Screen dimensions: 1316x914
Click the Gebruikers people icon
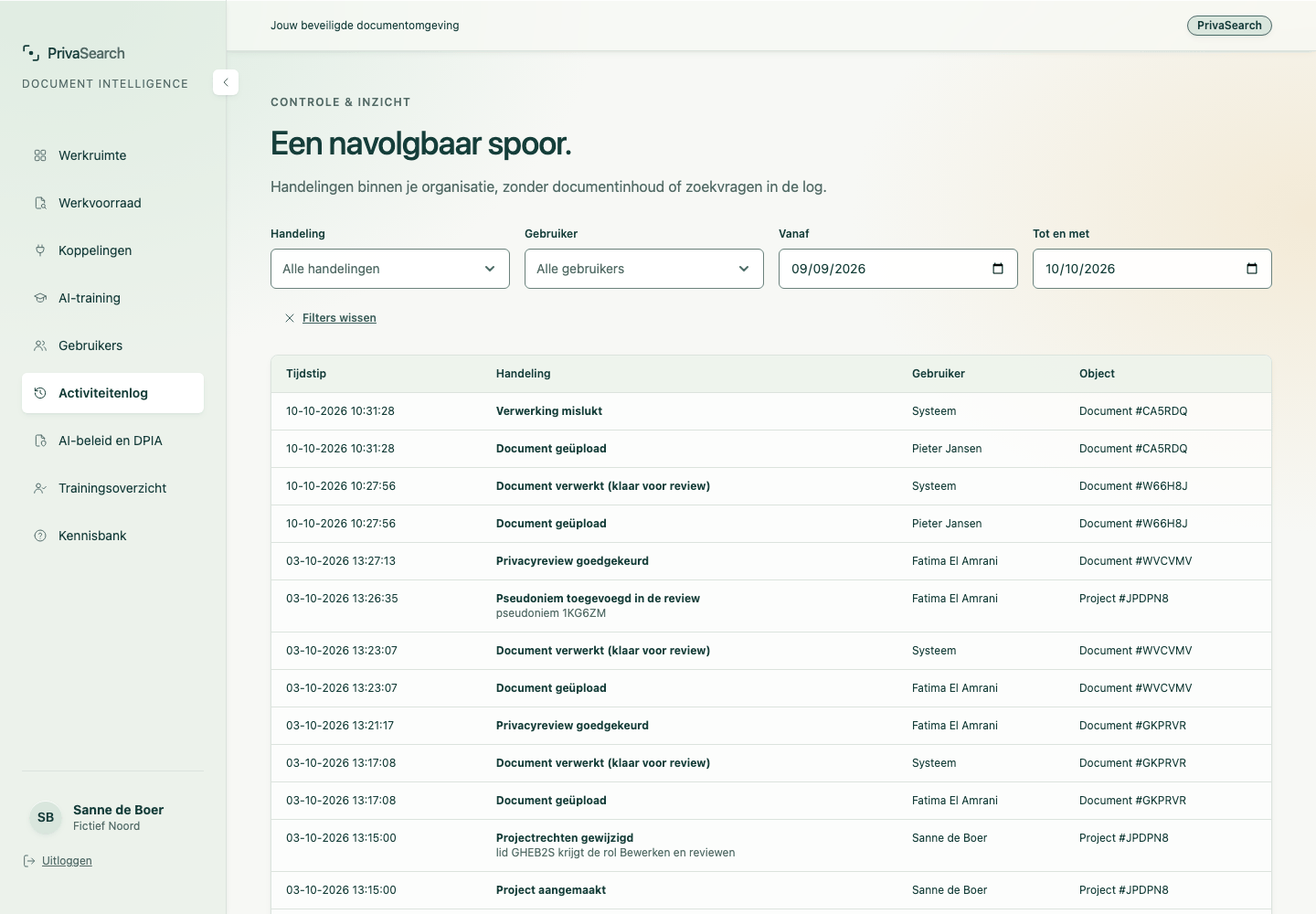tap(40, 345)
